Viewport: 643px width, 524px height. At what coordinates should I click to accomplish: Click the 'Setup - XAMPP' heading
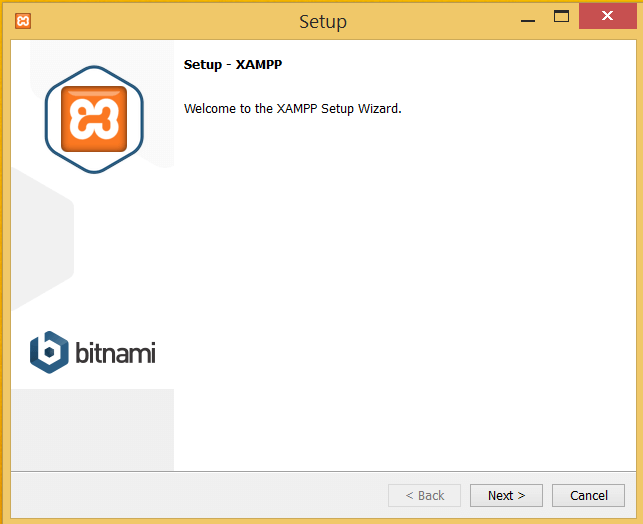point(233,65)
